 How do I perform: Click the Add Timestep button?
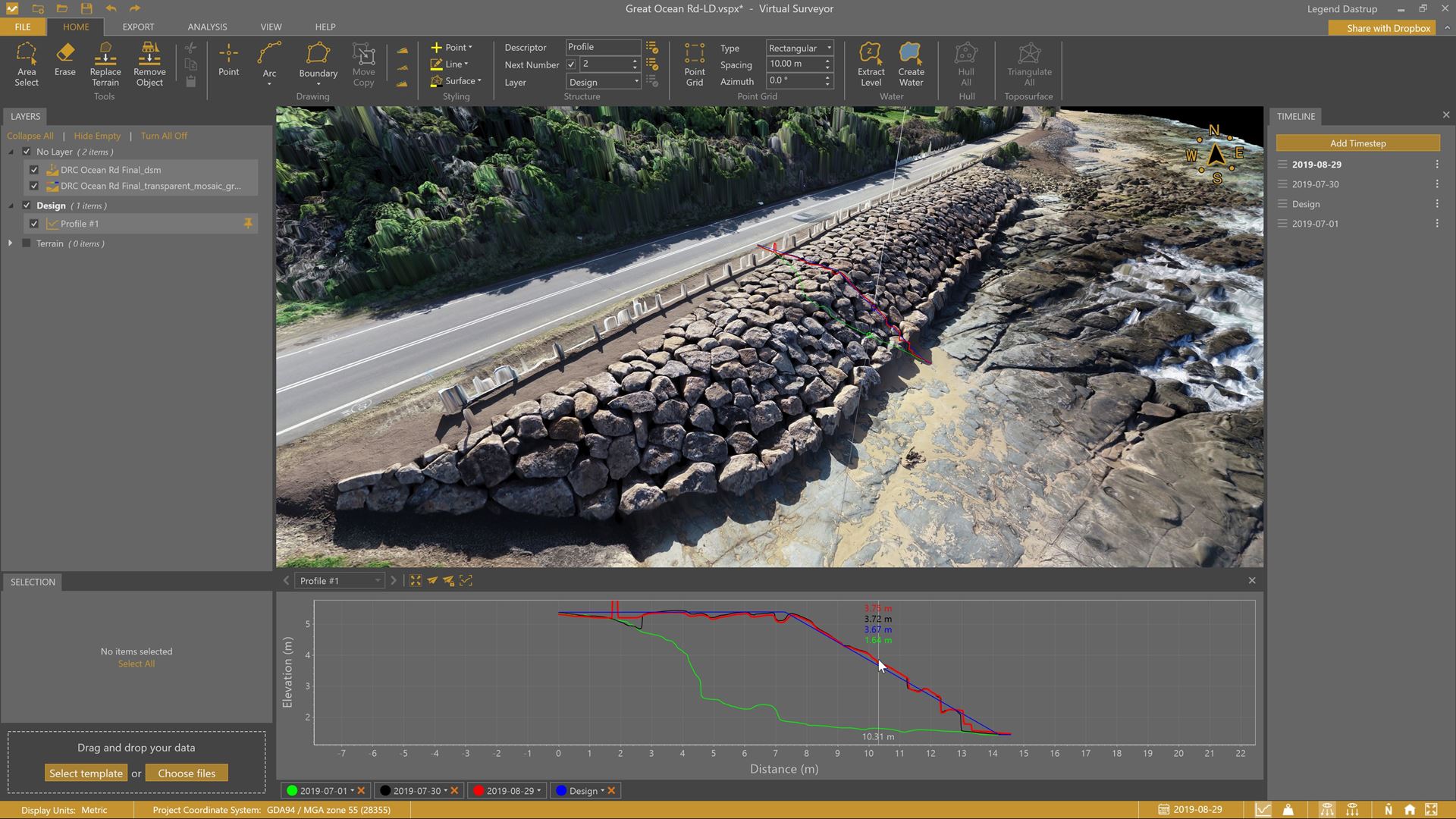coord(1357,143)
